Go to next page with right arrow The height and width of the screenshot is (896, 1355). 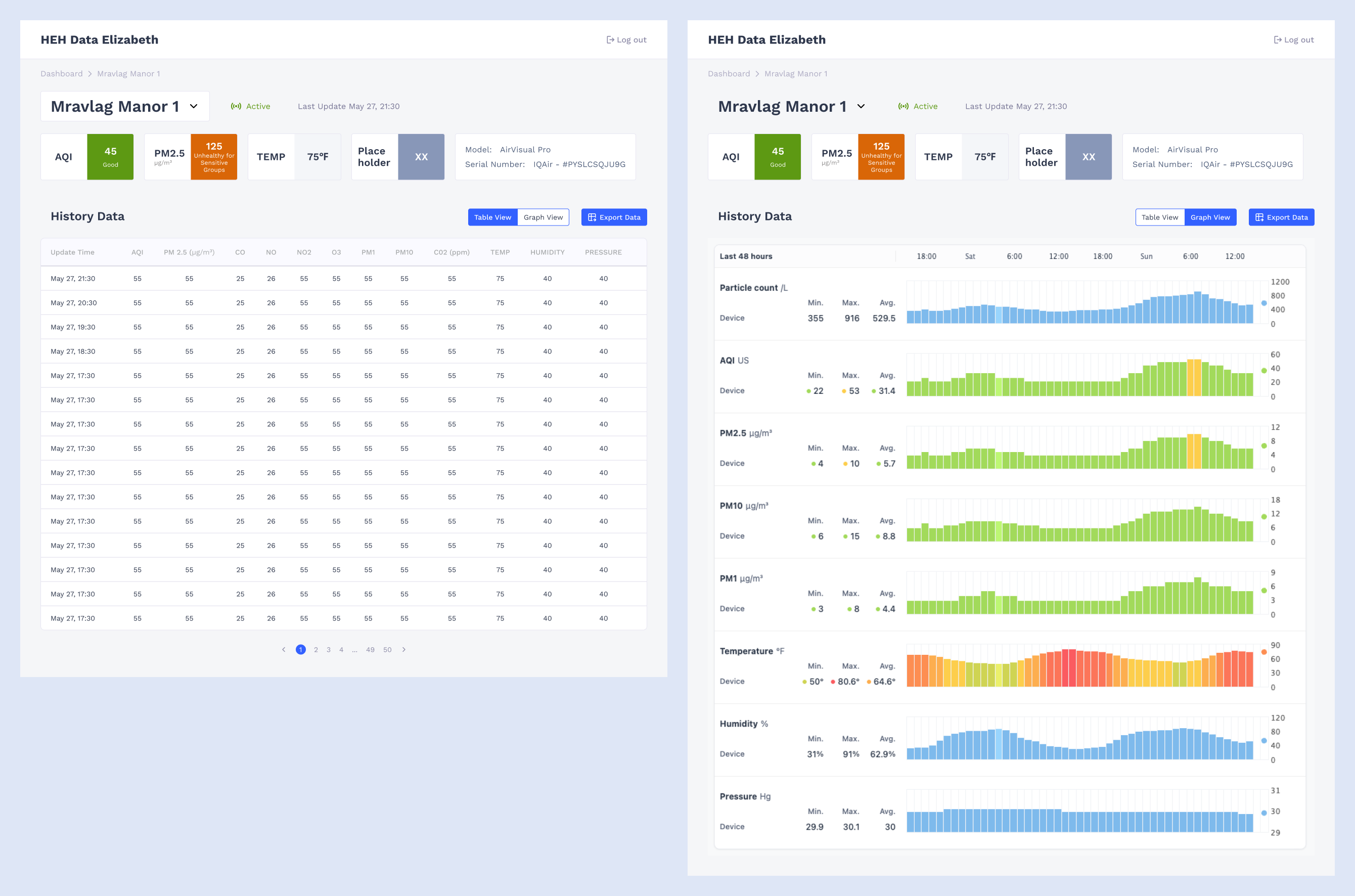click(x=404, y=650)
